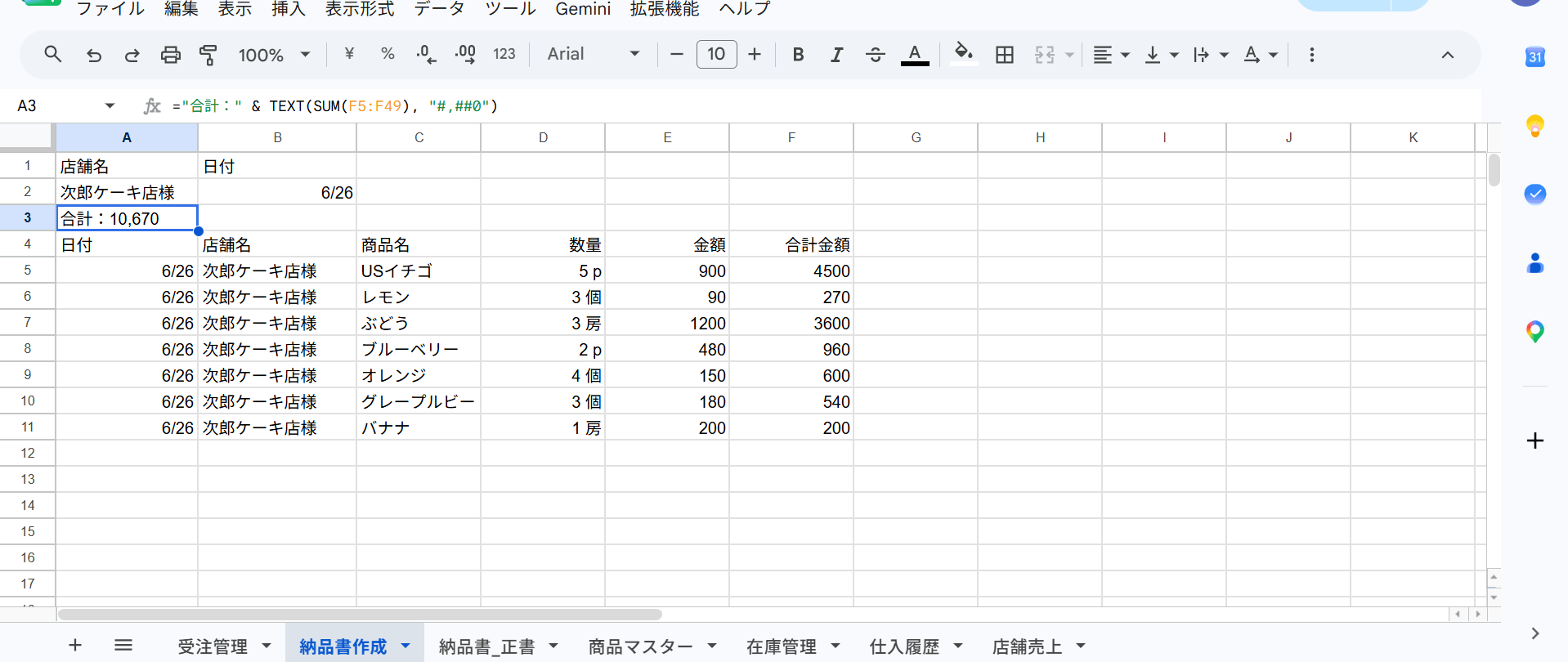Click the print icon
This screenshot has height=662, width=1568.
[x=171, y=55]
